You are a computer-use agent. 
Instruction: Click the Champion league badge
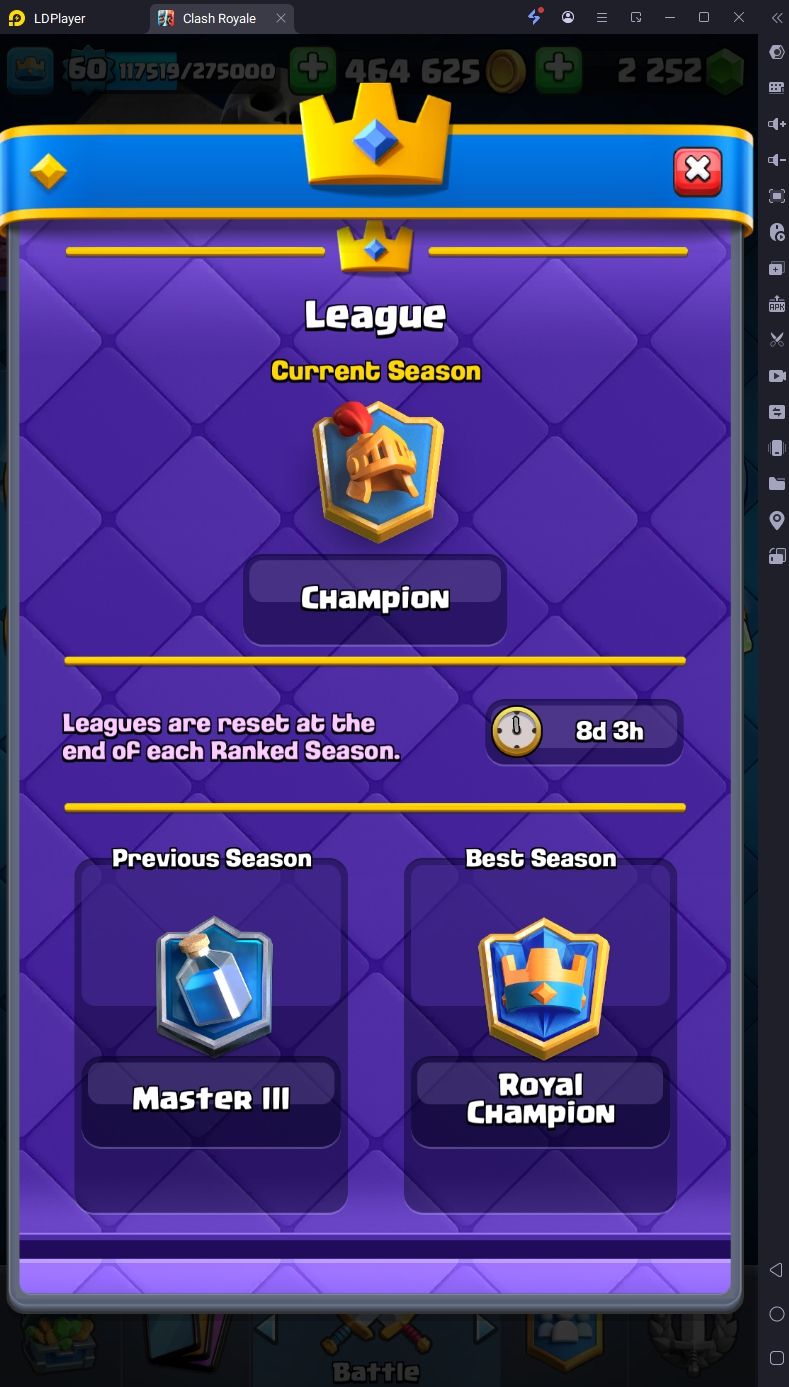[377, 472]
